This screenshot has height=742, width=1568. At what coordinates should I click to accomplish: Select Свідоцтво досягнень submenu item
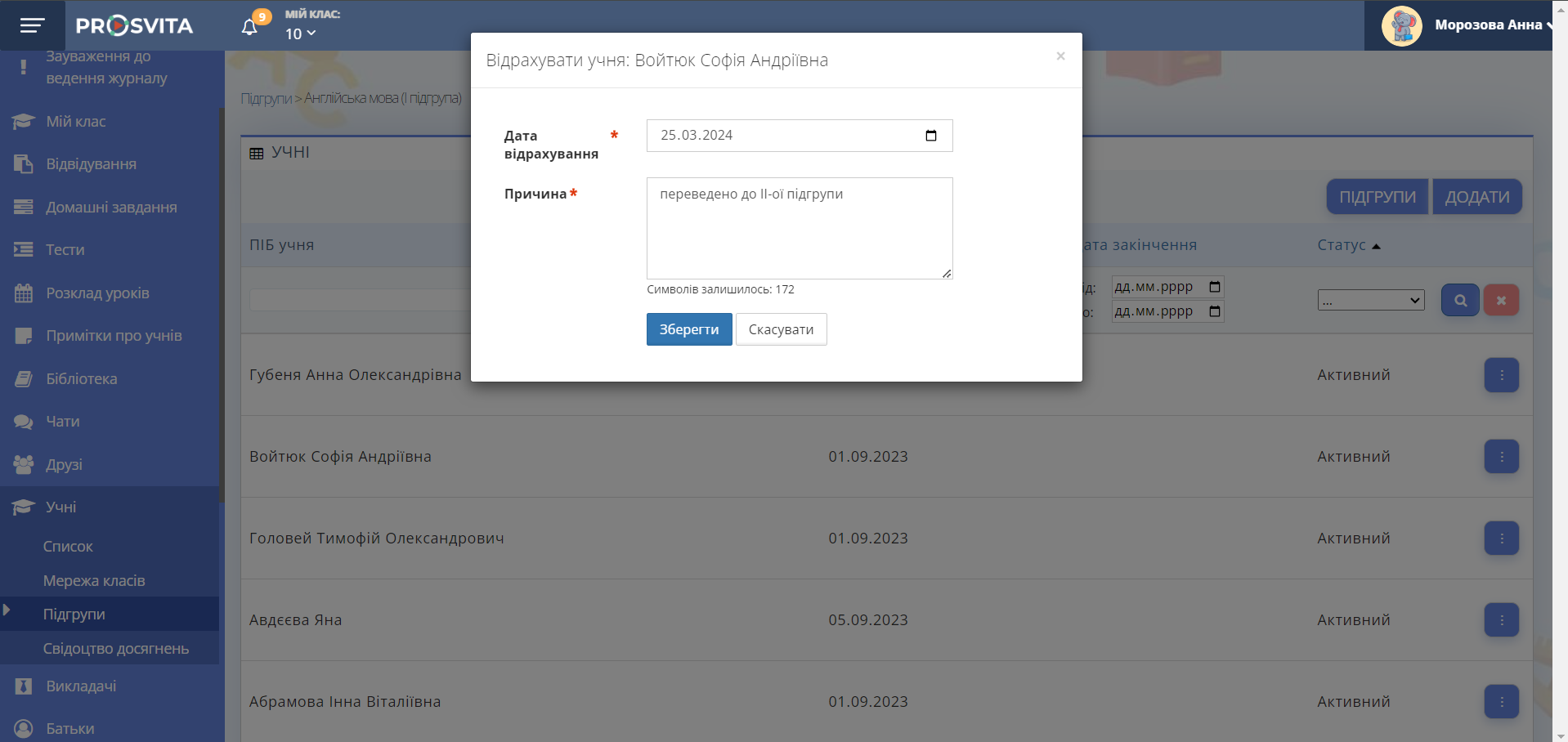(115, 649)
